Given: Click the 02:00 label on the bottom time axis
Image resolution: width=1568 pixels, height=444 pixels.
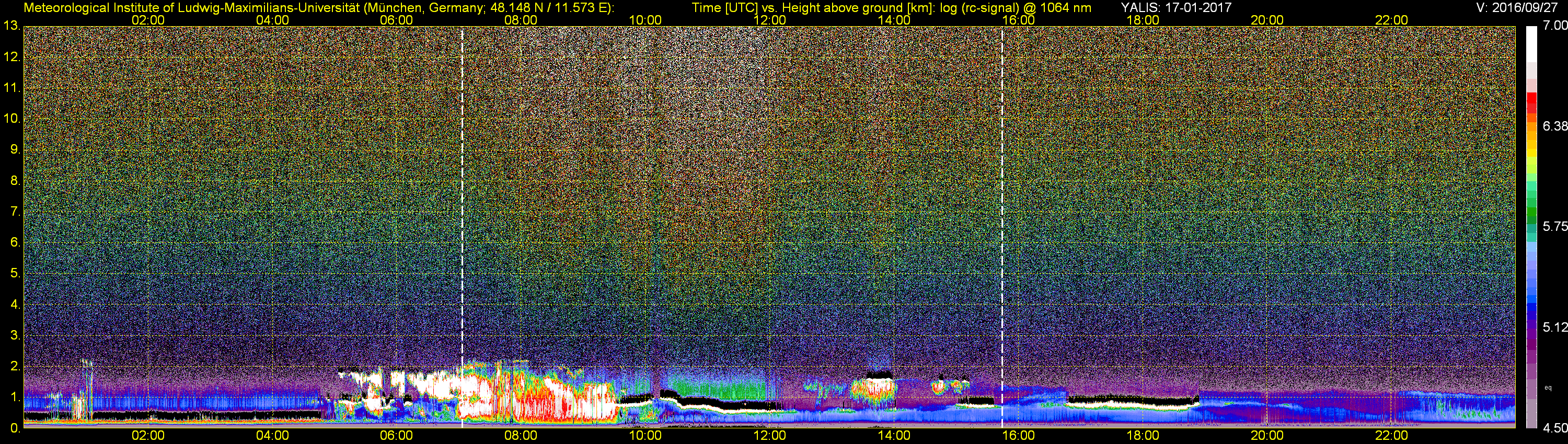Looking at the screenshot, I should (x=148, y=436).
